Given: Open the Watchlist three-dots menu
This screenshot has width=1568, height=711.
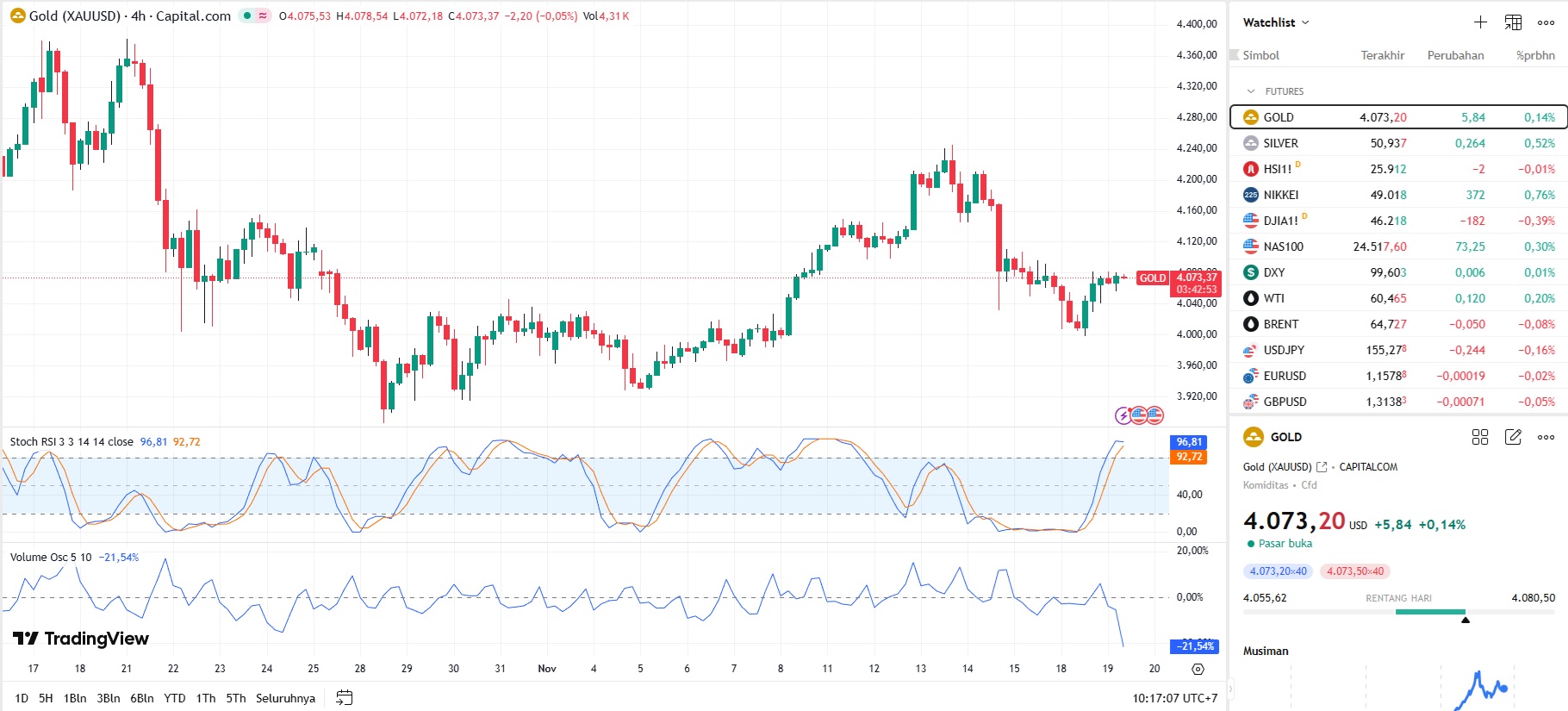Looking at the screenshot, I should (1546, 22).
